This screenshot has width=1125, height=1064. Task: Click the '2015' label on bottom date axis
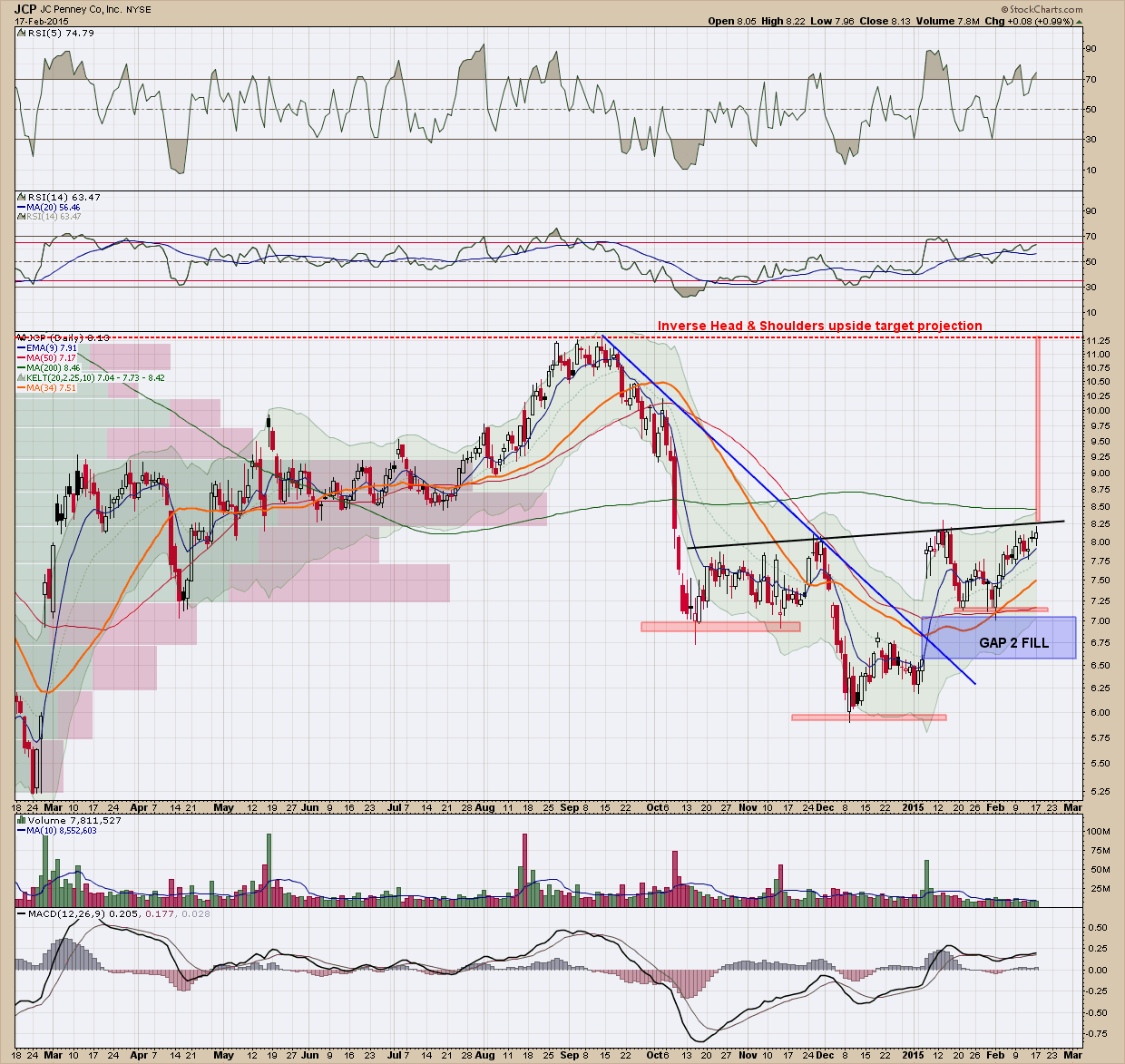(913, 1055)
